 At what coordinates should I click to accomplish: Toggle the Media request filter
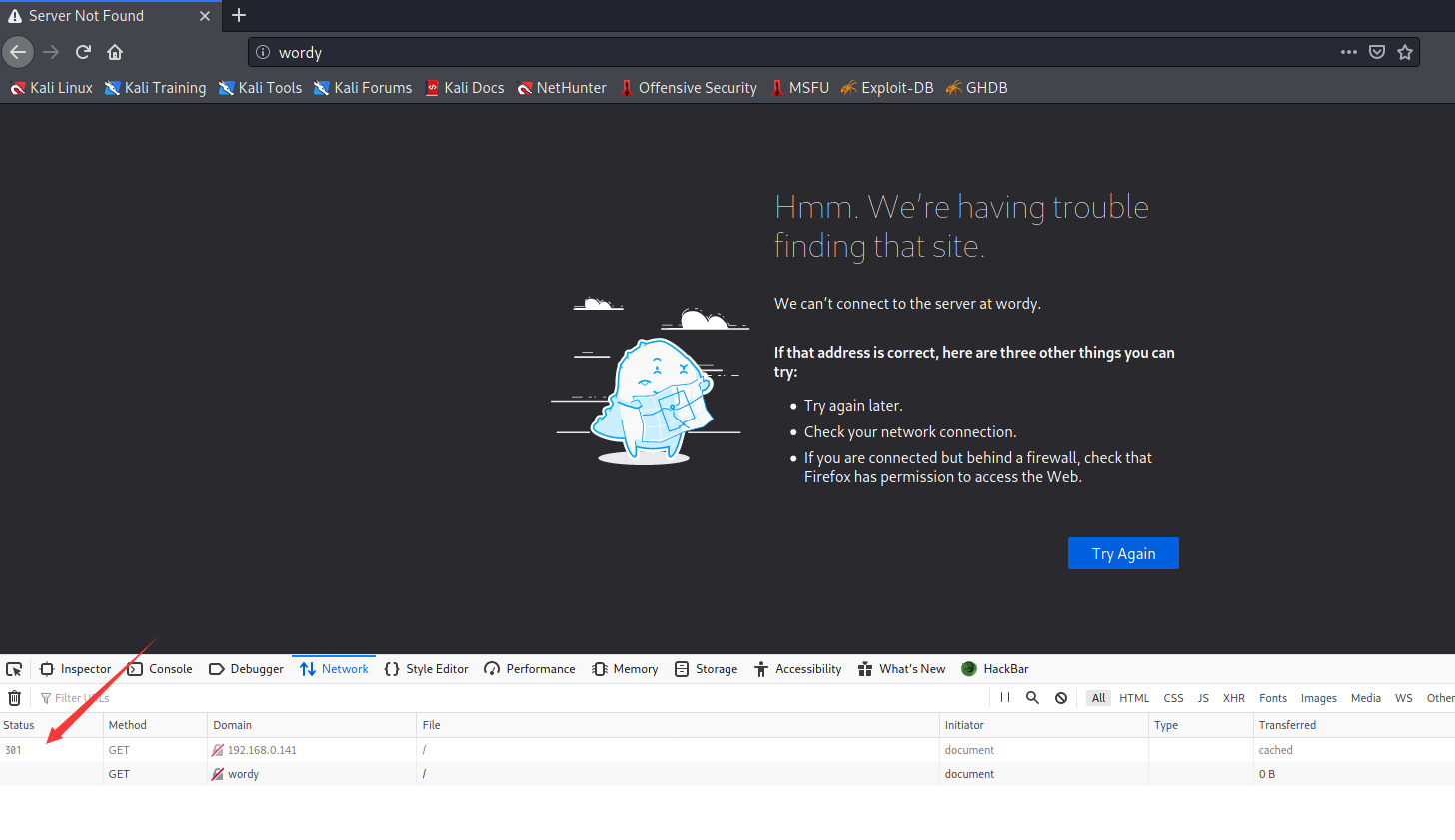(1366, 698)
